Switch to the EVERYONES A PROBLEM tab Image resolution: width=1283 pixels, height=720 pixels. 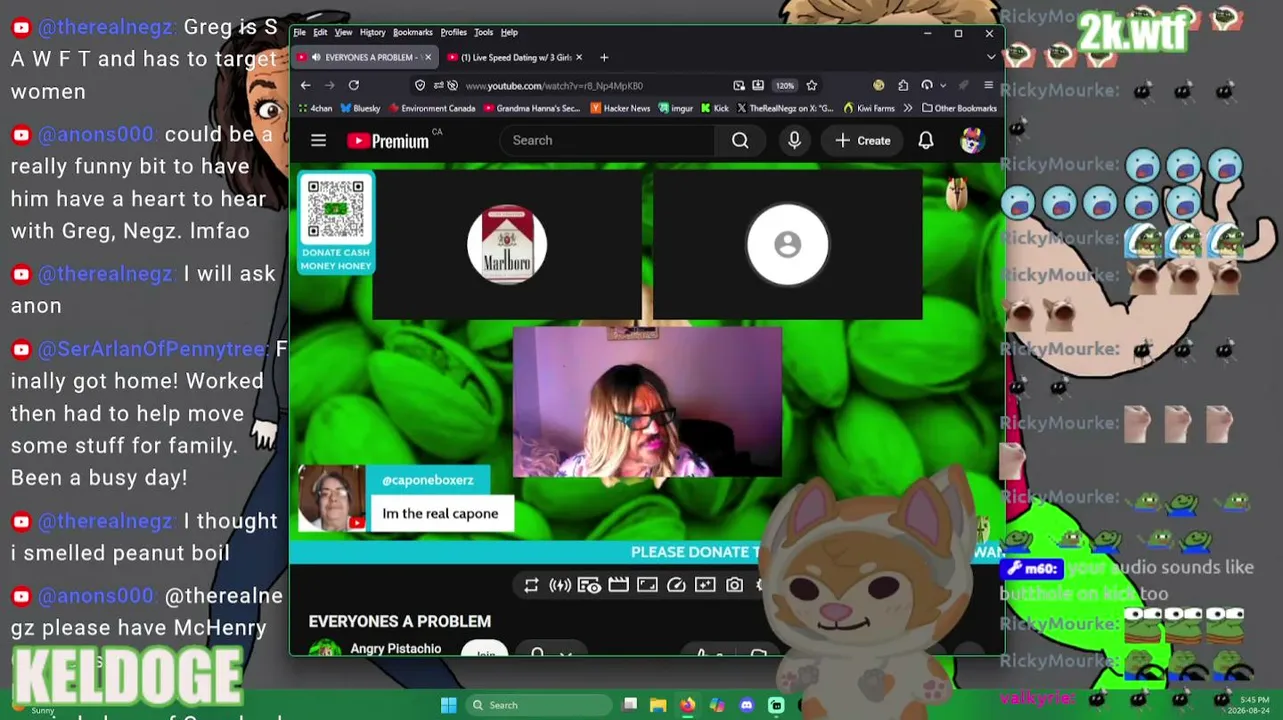[365, 57]
